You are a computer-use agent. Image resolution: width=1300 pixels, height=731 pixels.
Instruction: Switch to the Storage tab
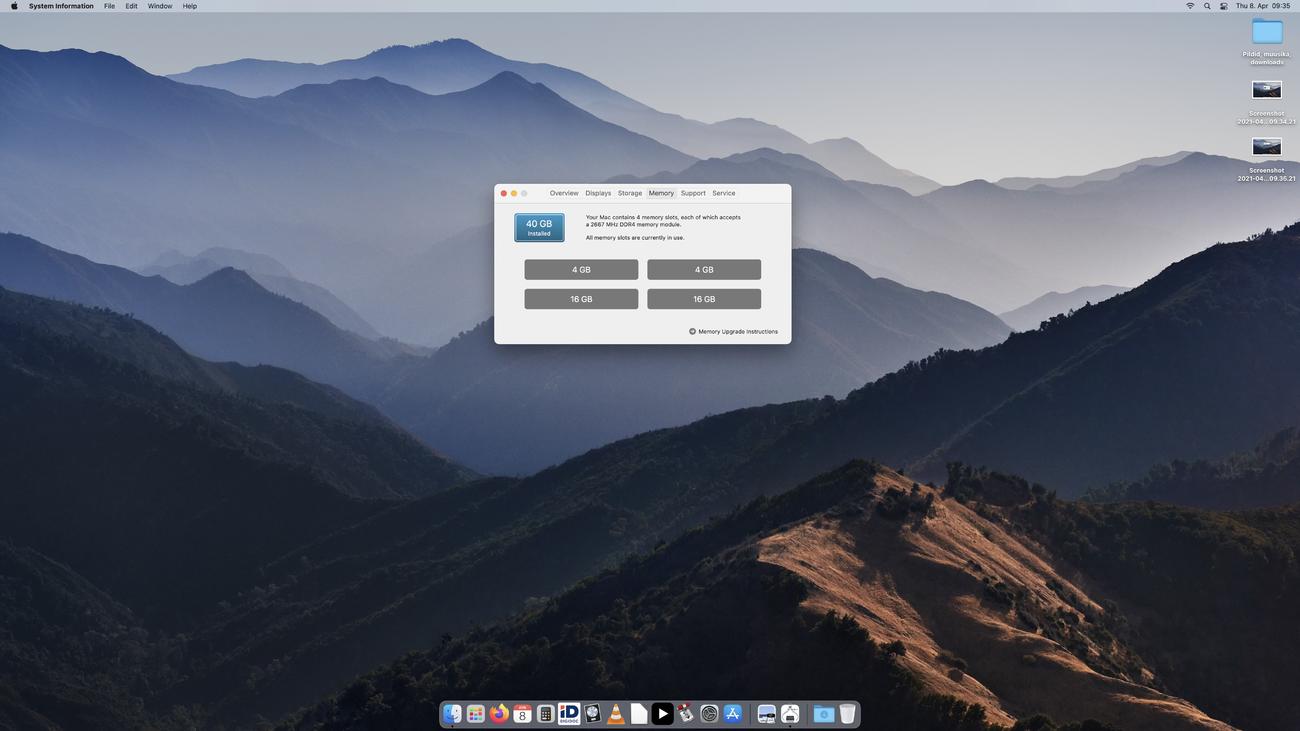630,193
